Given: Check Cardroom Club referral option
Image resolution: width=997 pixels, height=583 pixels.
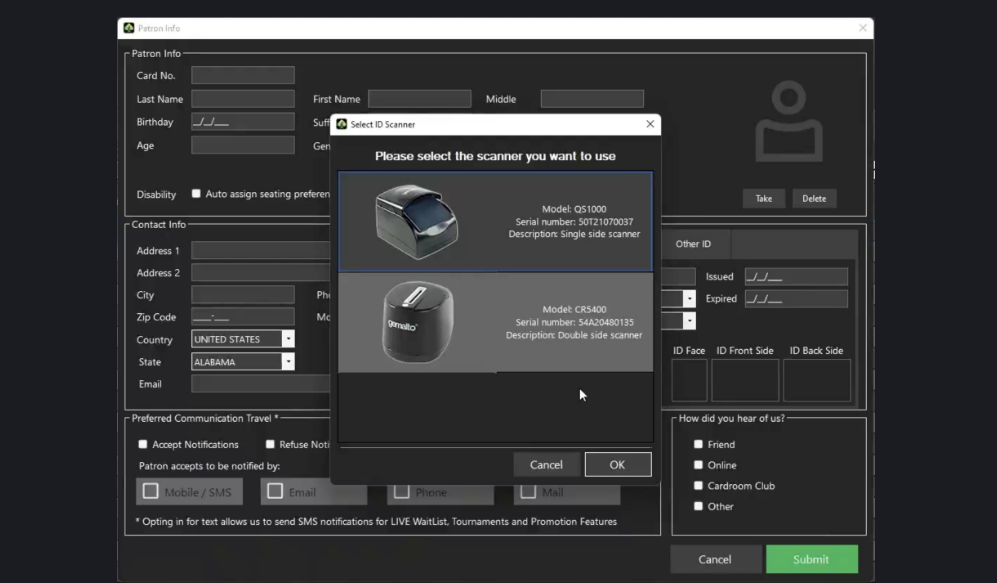Looking at the screenshot, I should (698, 486).
